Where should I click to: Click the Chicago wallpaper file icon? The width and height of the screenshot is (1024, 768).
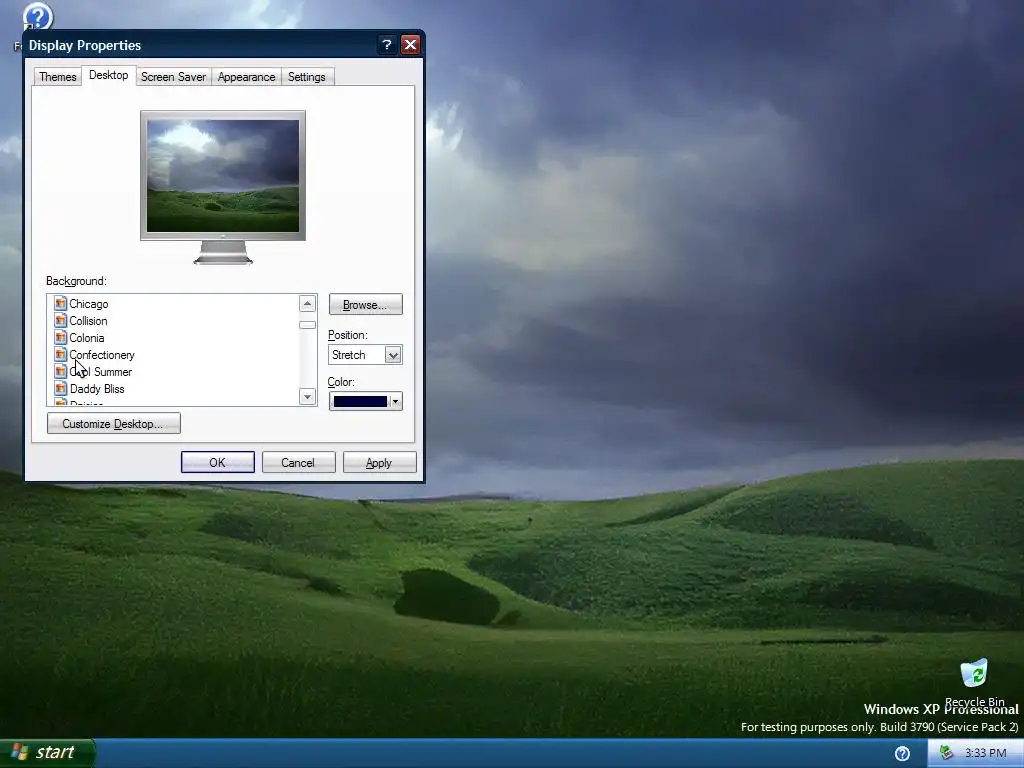click(61, 304)
